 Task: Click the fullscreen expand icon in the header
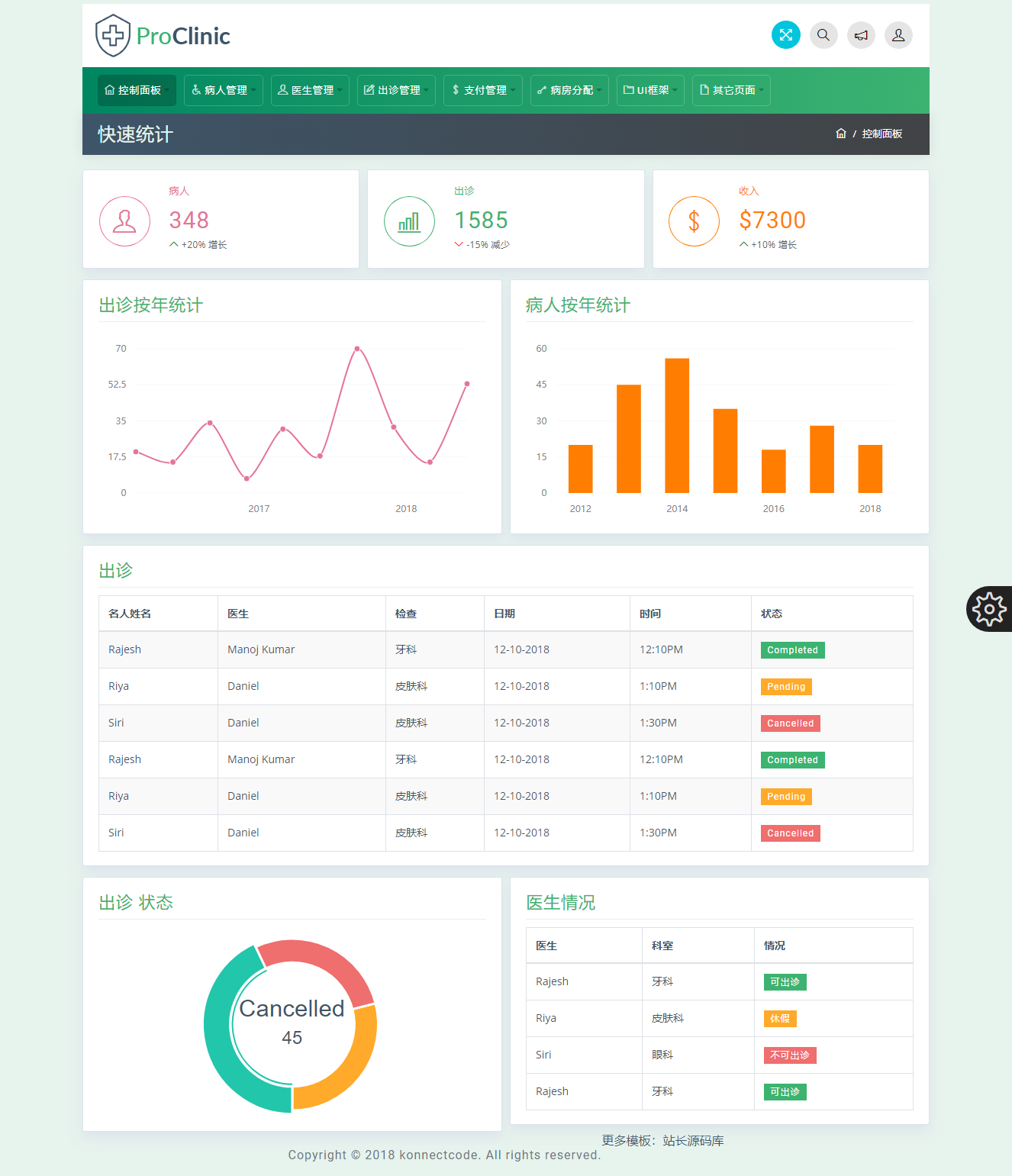pyautogui.click(x=785, y=35)
